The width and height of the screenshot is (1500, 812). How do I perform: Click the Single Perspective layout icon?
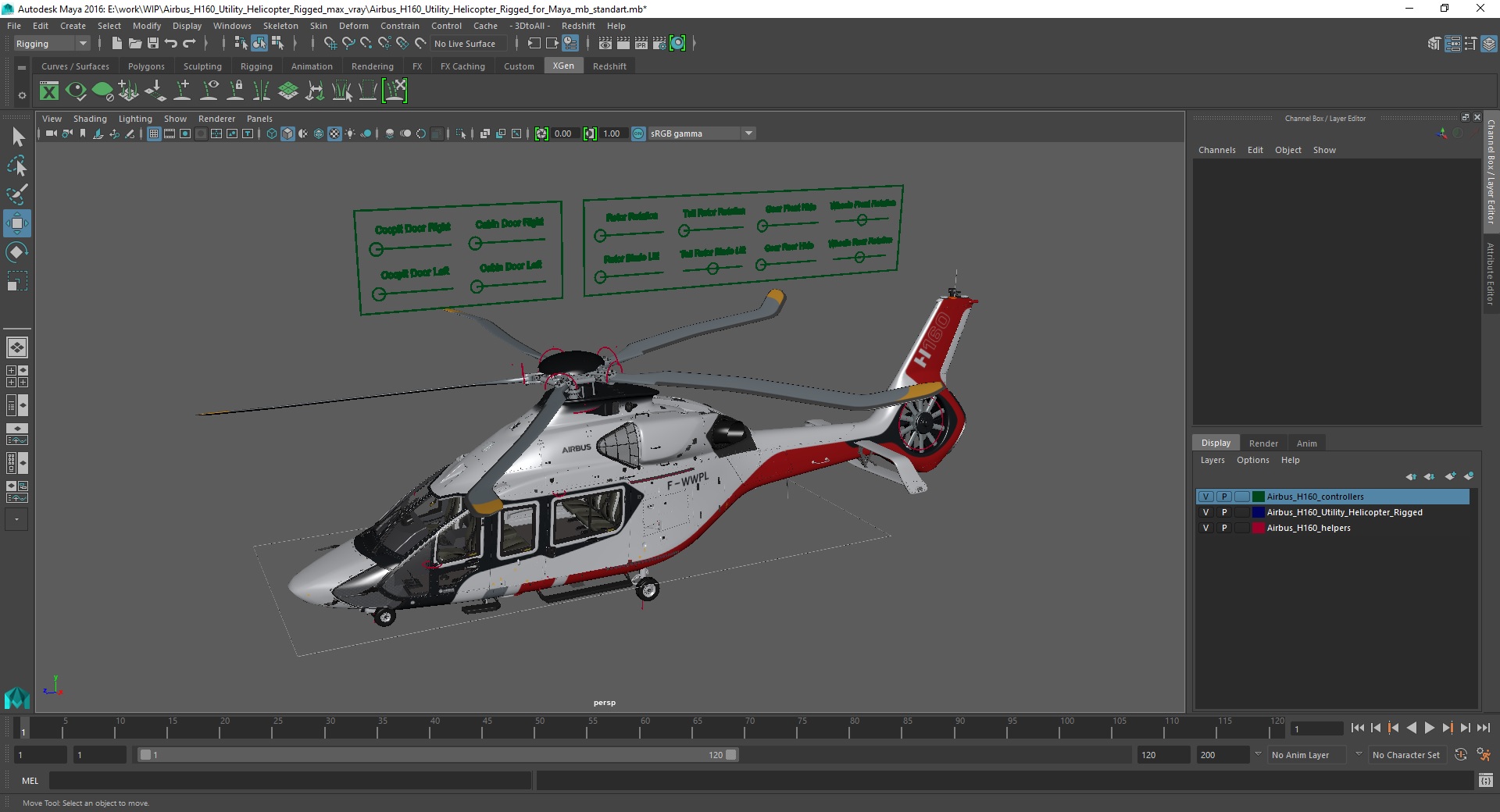17,347
